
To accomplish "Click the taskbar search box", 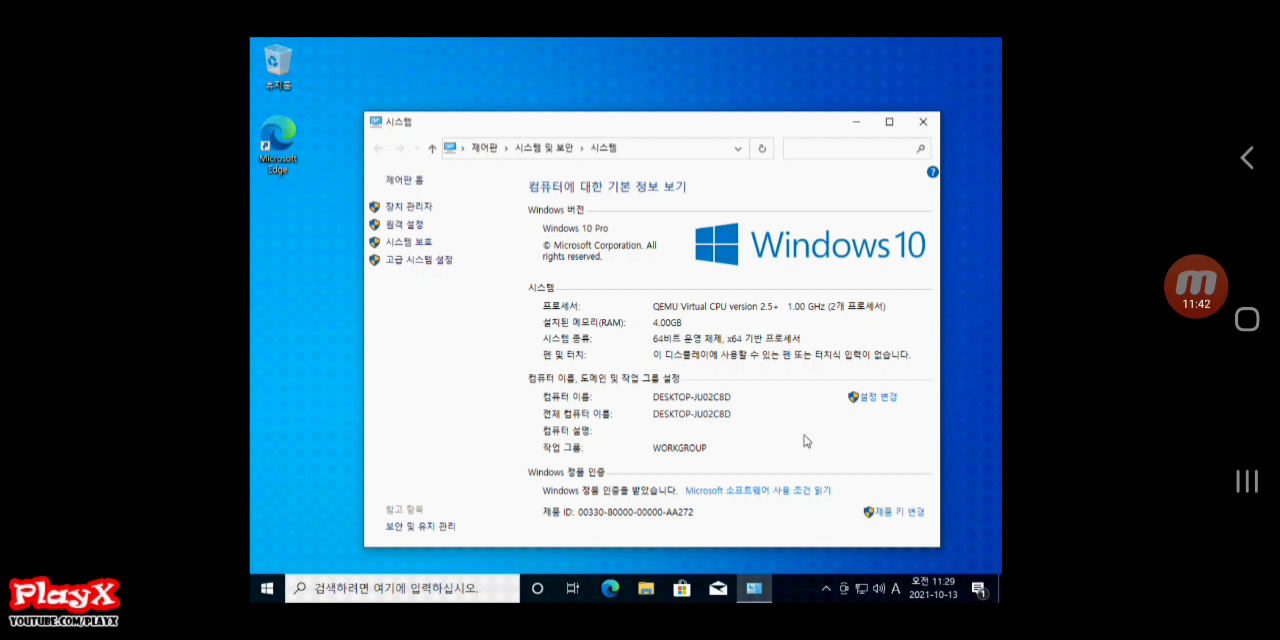I will (402, 588).
